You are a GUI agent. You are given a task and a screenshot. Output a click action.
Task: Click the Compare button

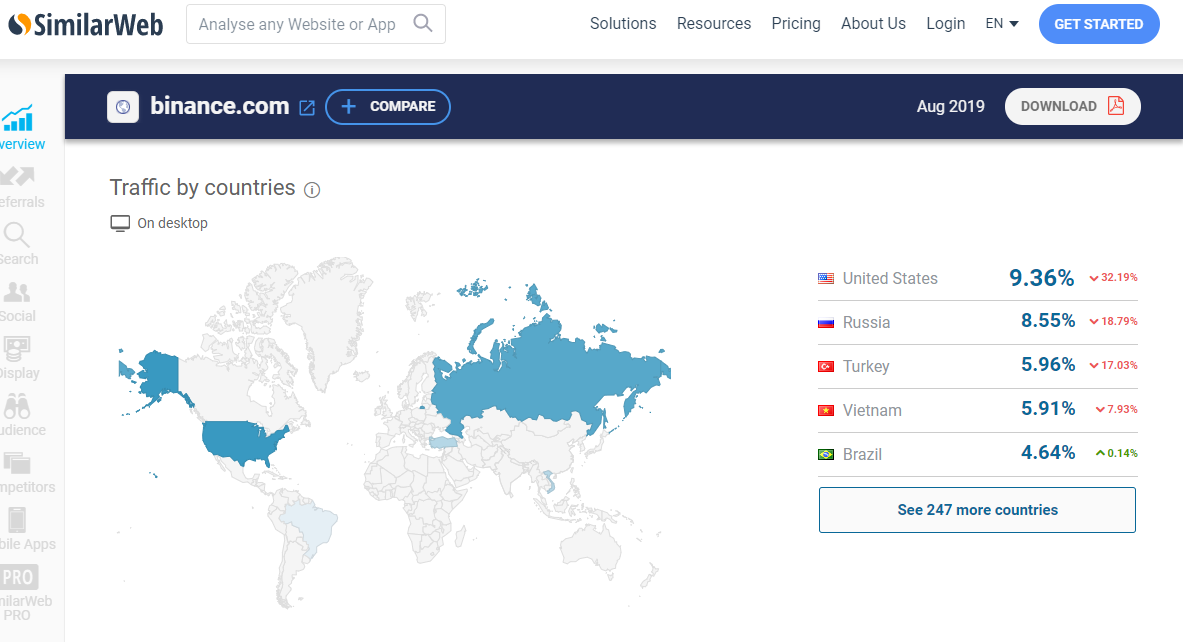pyautogui.click(x=388, y=106)
